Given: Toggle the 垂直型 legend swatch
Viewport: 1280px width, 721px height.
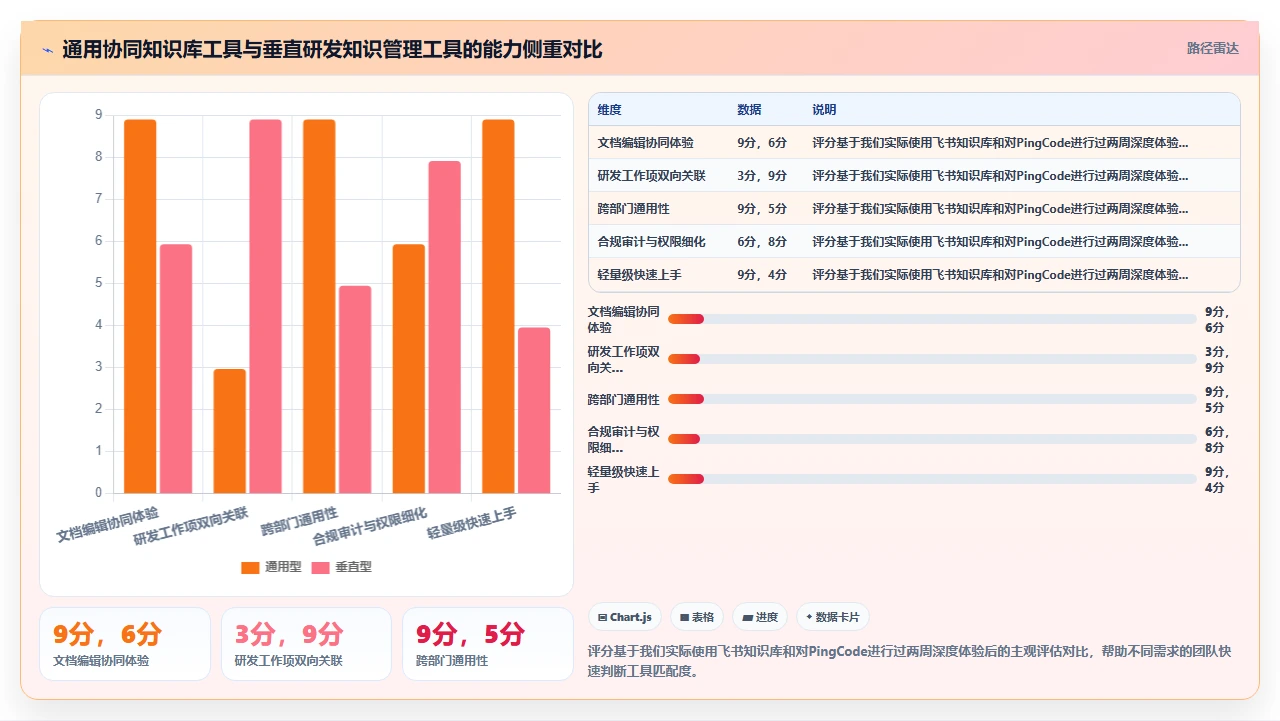Looking at the screenshot, I should pyautogui.click(x=320, y=567).
